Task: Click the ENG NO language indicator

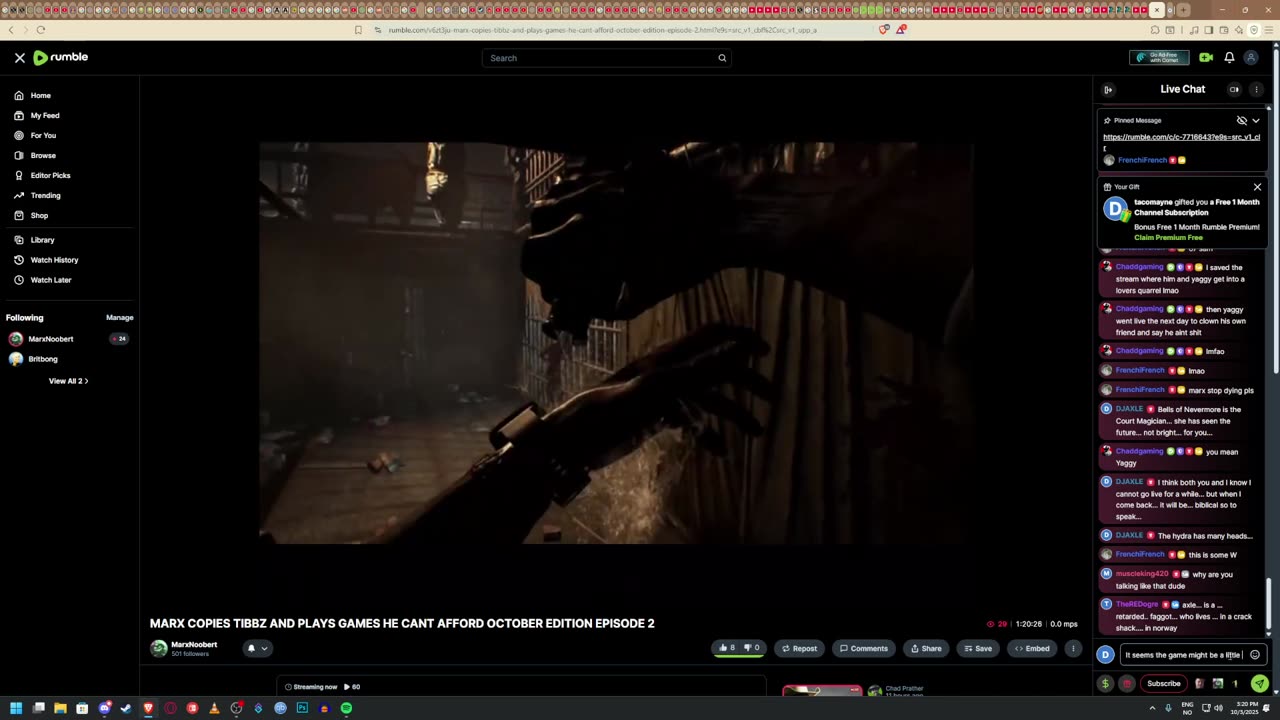Action: click(1187, 708)
